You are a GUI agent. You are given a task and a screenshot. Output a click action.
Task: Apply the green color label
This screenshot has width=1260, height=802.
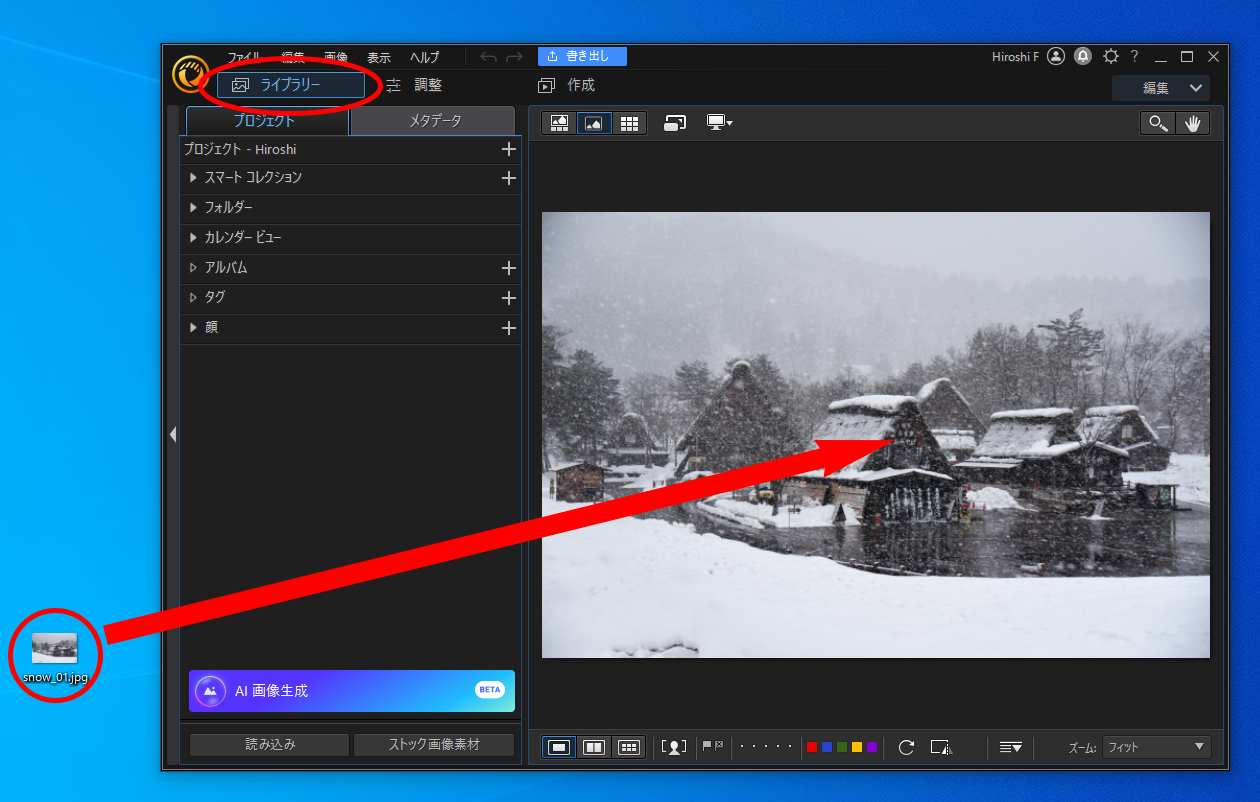coord(842,747)
